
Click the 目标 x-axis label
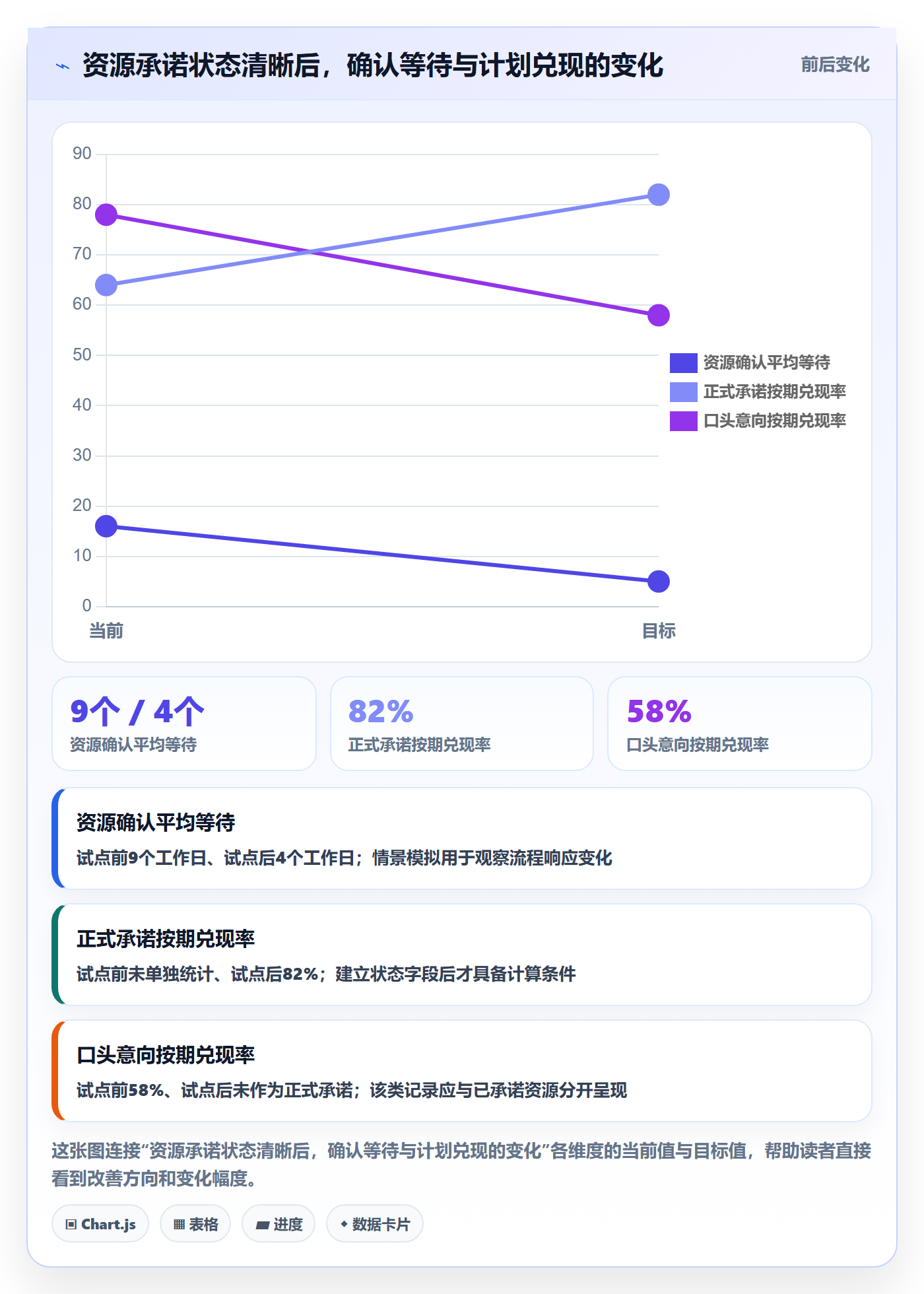click(x=659, y=631)
